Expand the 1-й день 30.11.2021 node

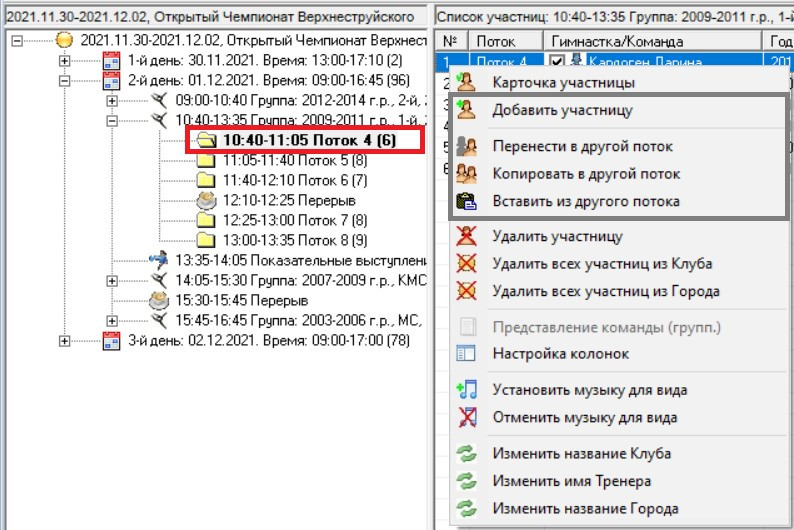point(65,61)
